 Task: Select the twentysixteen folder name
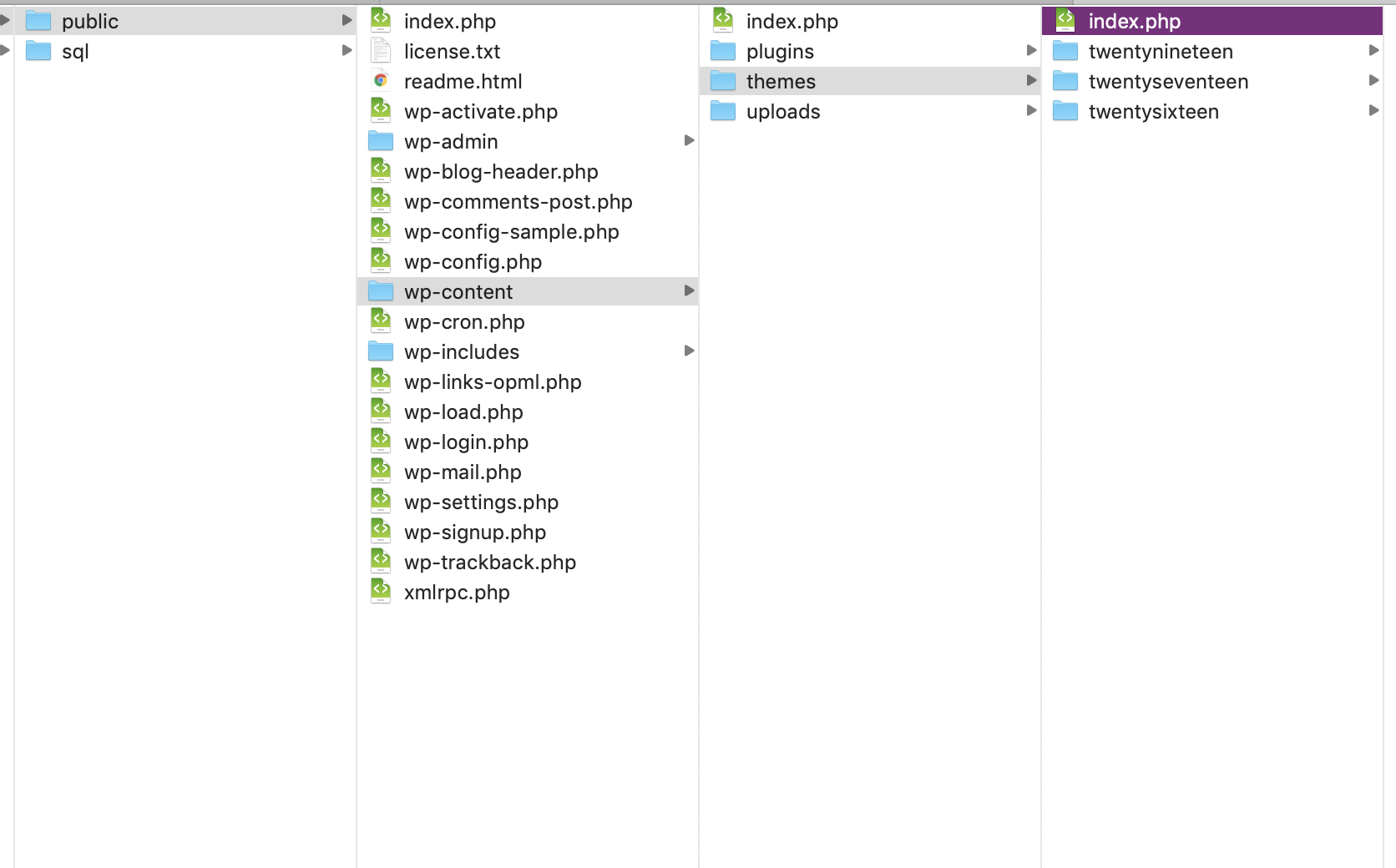[1154, 112]
